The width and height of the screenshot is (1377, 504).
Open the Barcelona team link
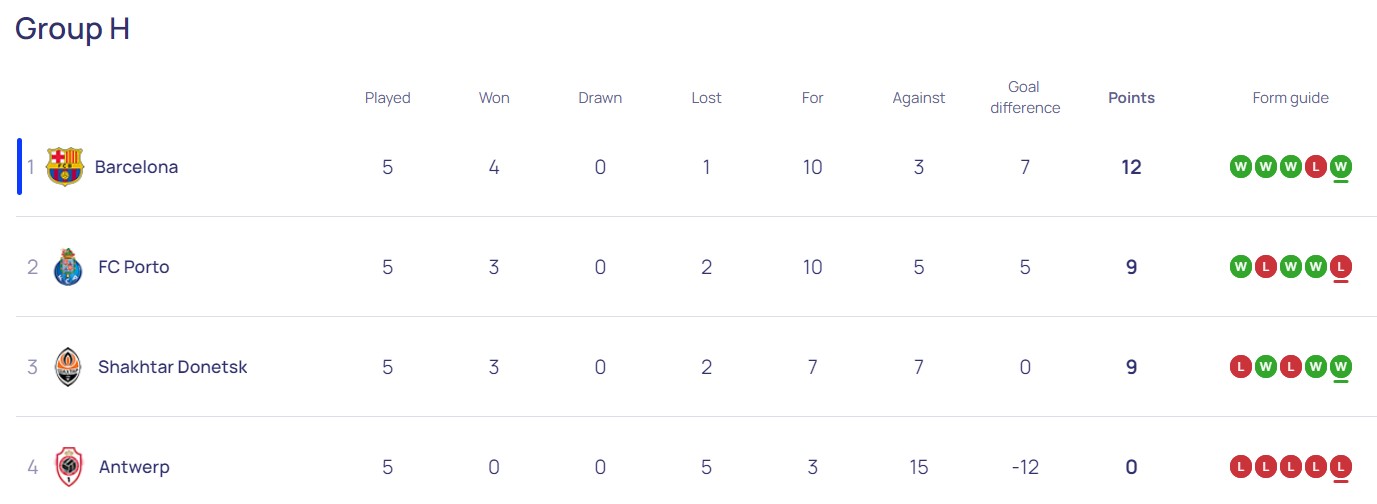pos(136,167)
